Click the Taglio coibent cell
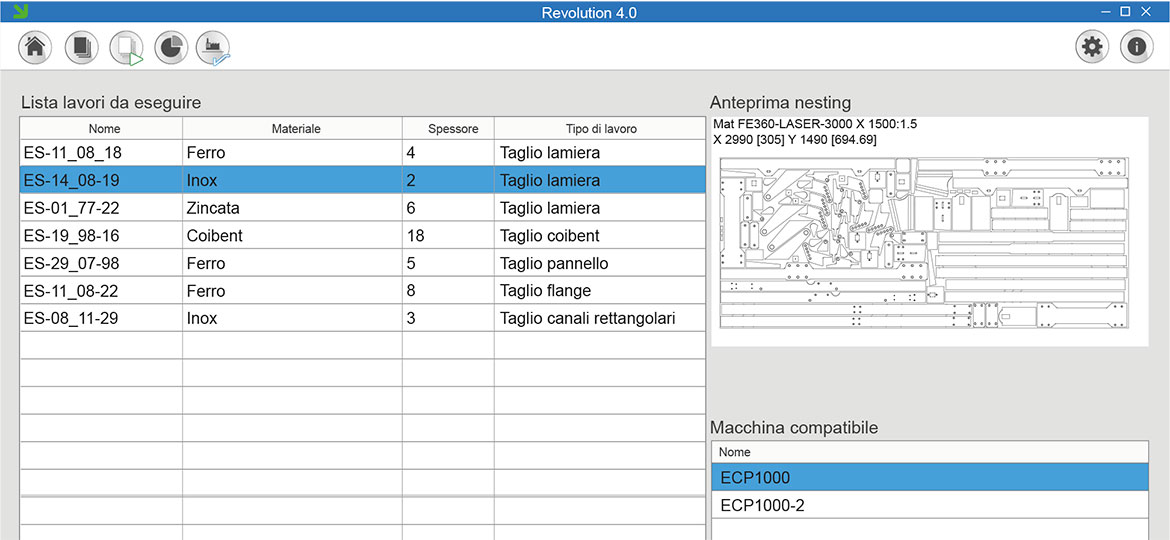1170x540 pixels. click(600, 236)
